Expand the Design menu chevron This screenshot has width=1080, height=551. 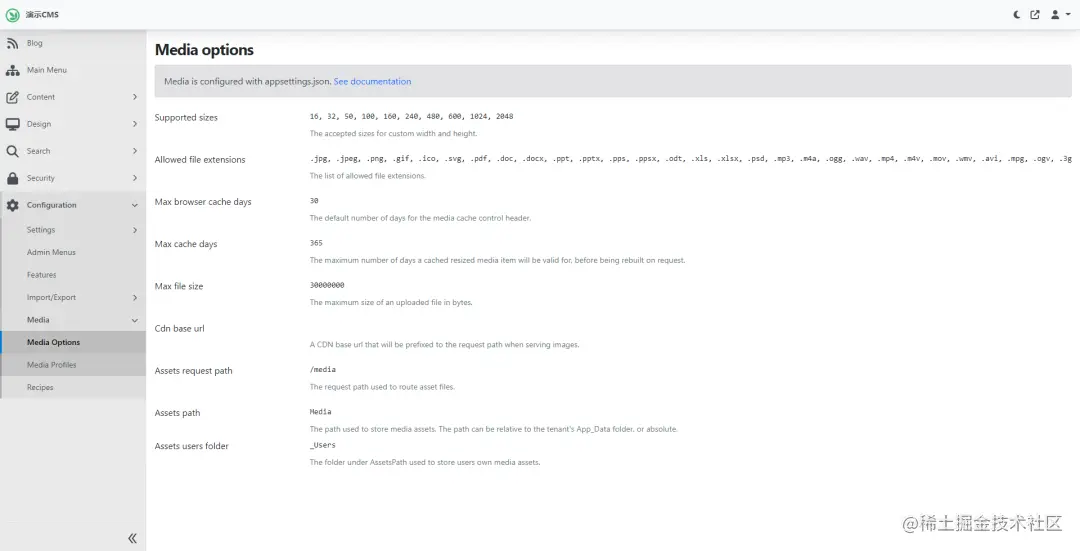click(135, 124)
